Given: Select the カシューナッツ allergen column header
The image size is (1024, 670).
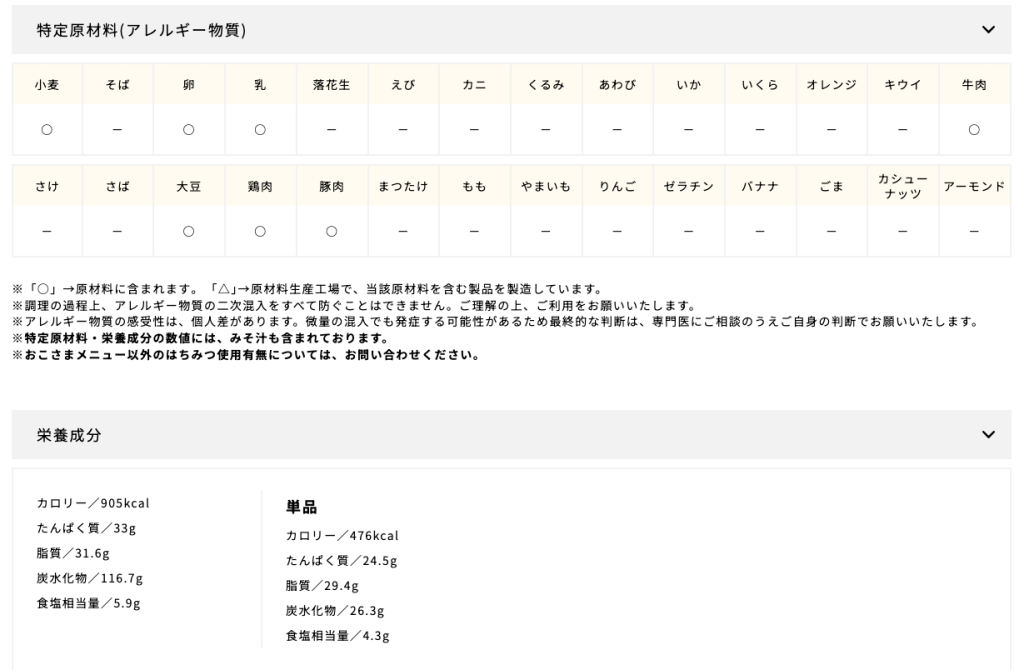Looking at the screenshot, I should [x=902, y=186].
